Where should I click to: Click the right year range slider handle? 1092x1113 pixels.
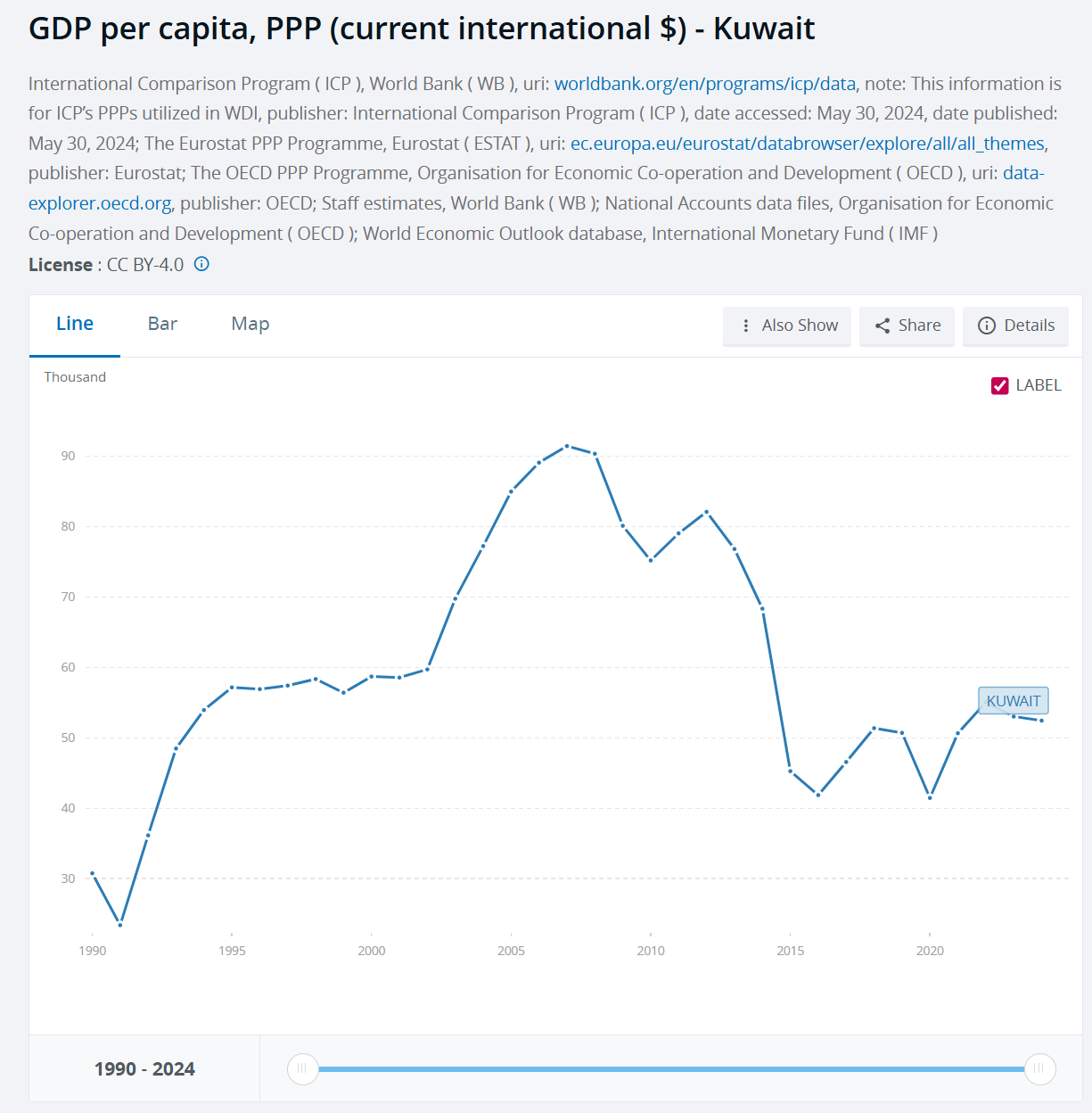click(x=1039, y=1068)
